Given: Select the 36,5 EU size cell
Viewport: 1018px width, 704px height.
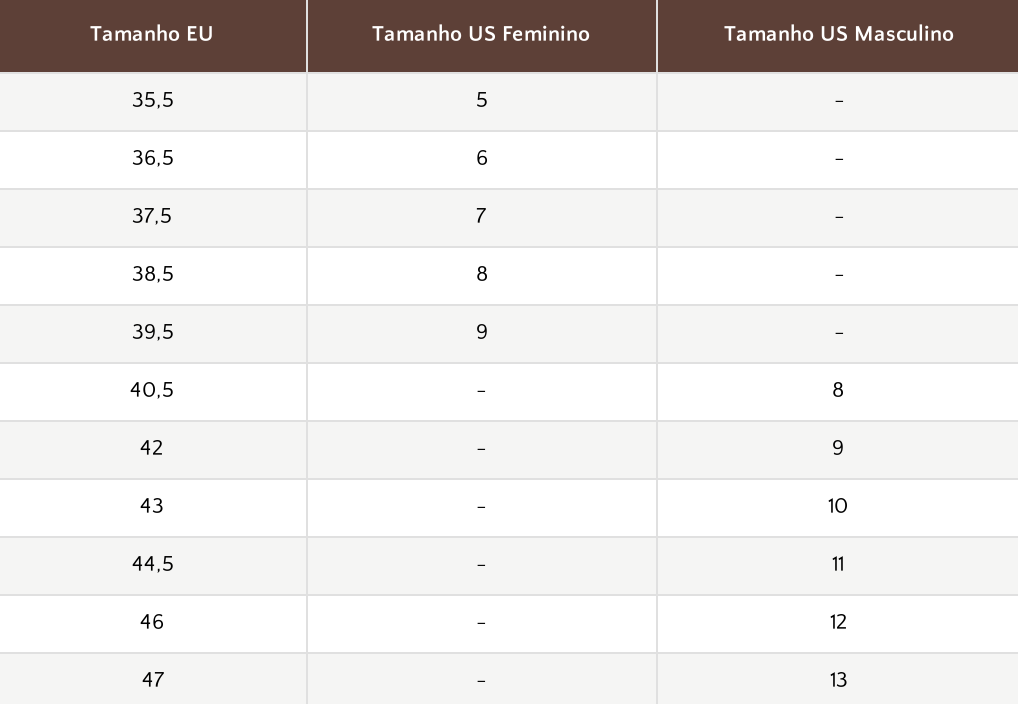Looking at the screenshot, I should click(x=153, y=160).
